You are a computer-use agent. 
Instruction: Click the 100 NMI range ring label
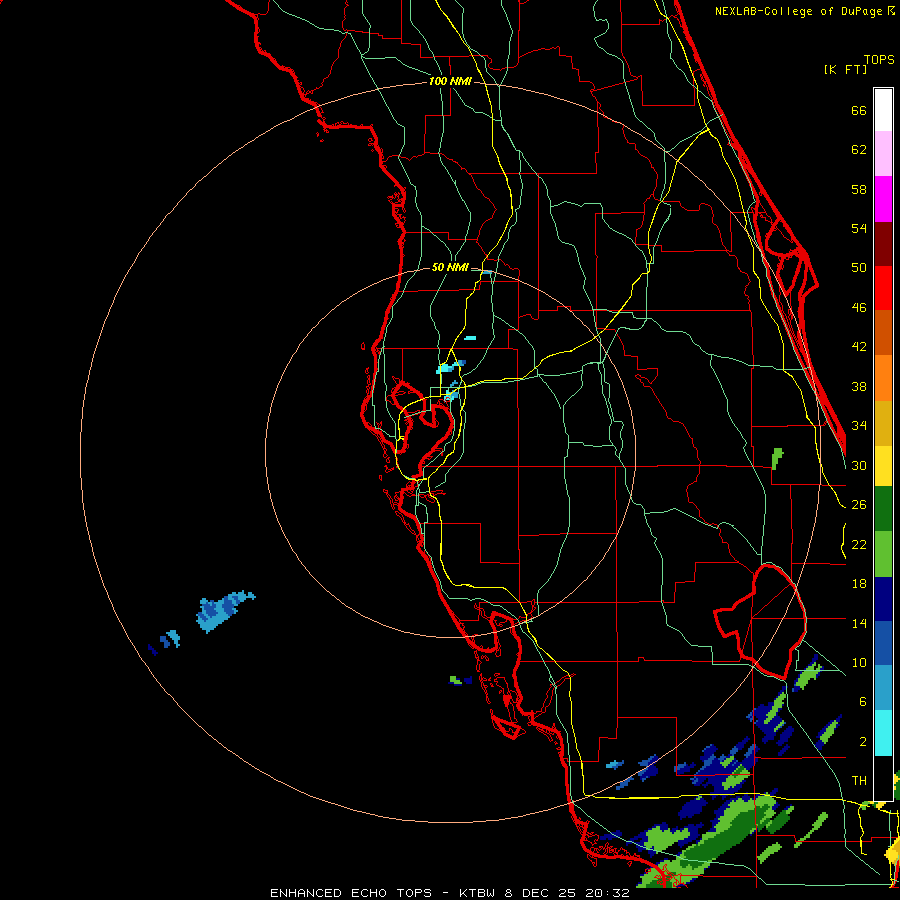tap(450, 82)
